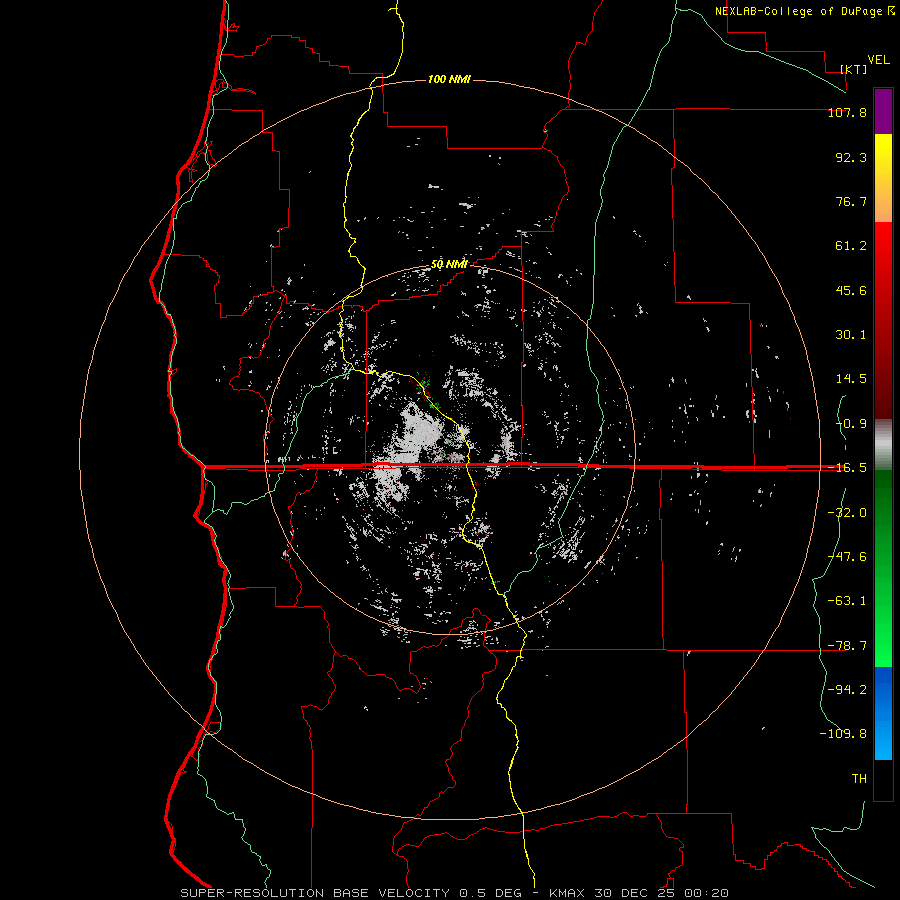Click the 50 NMI range ring label
Image resolution: width=900 pixels, height=900 pixels.
click(449, 265)
